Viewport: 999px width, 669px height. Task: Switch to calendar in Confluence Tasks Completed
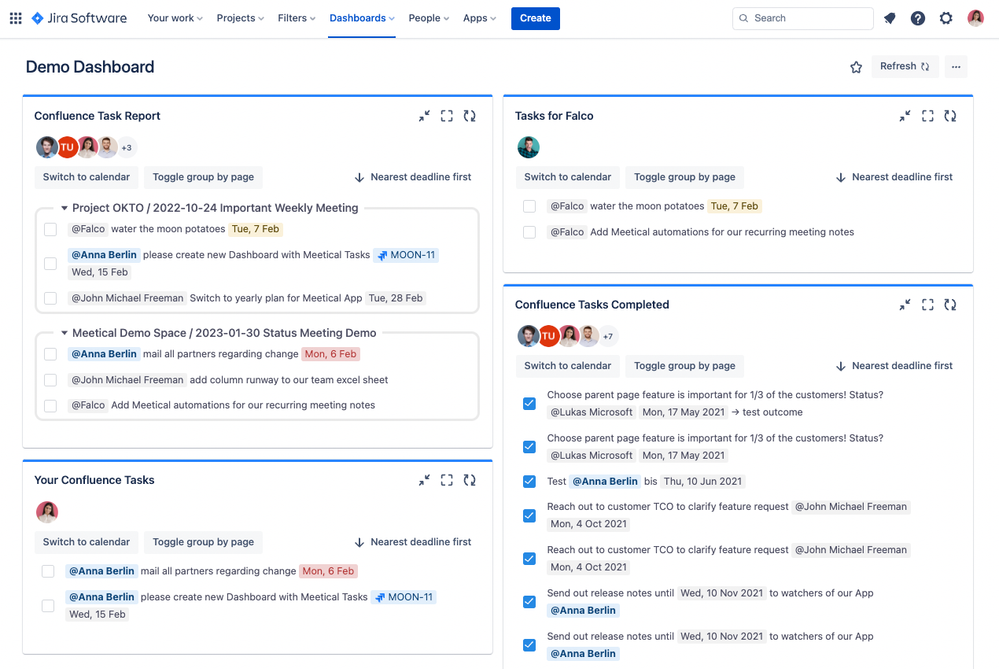point(567,366)
